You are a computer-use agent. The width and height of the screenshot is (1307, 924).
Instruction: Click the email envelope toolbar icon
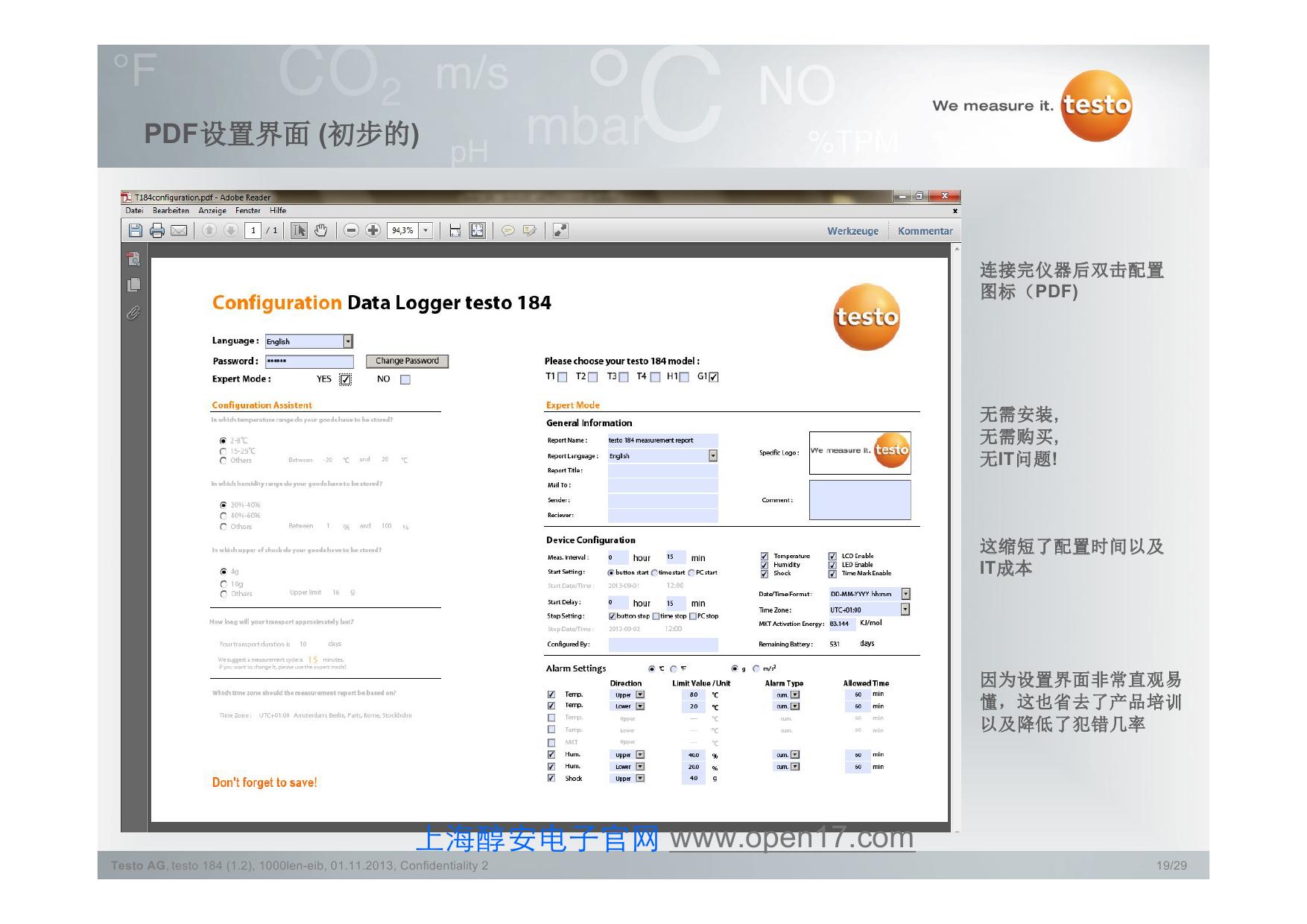[x=179, y=231]
